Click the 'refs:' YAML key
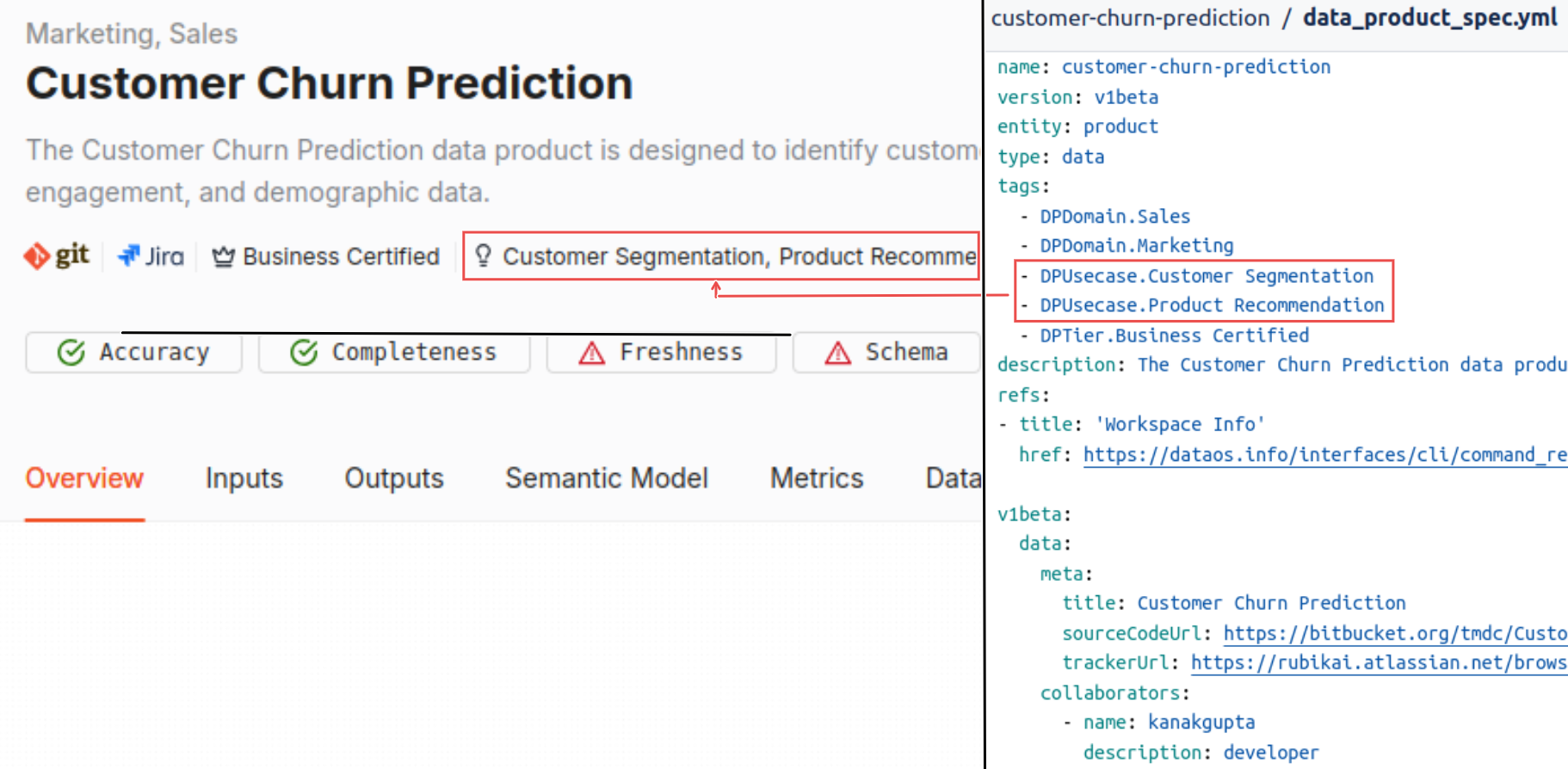 click(1024, 396)
